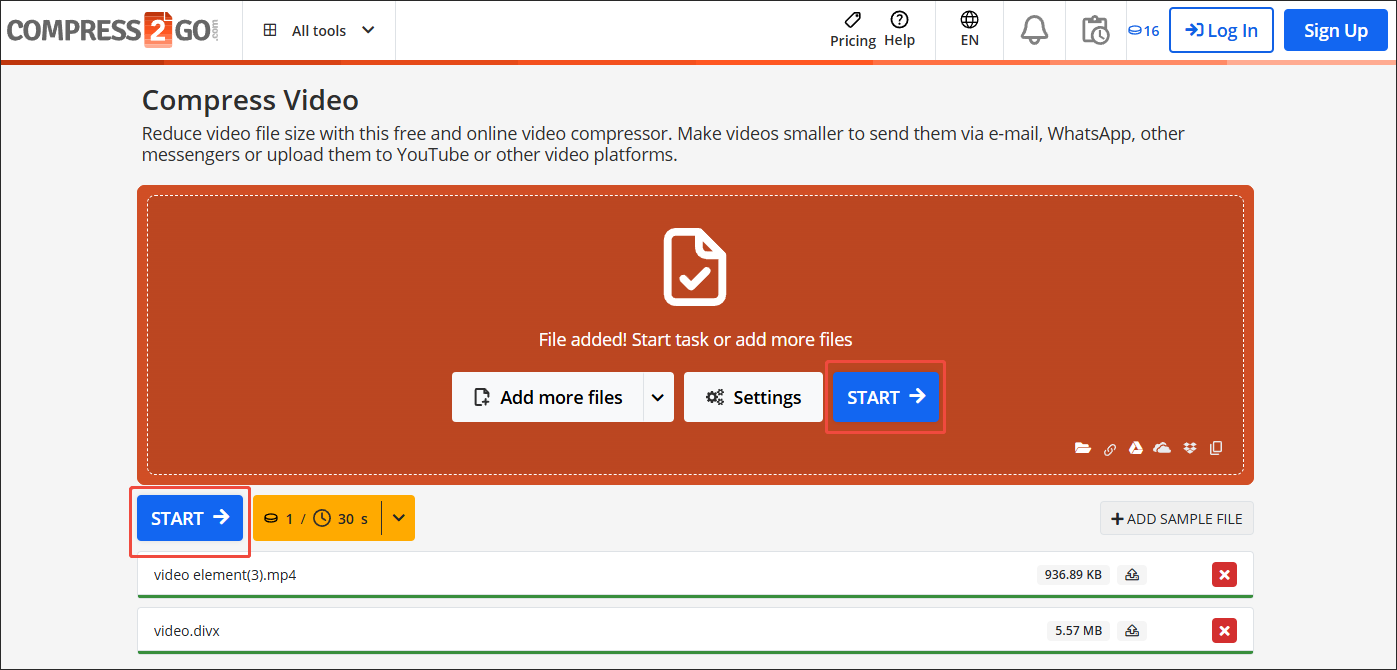1397x670 pixels.
Task: Click the Log In button
Action: coord(1221,30)
